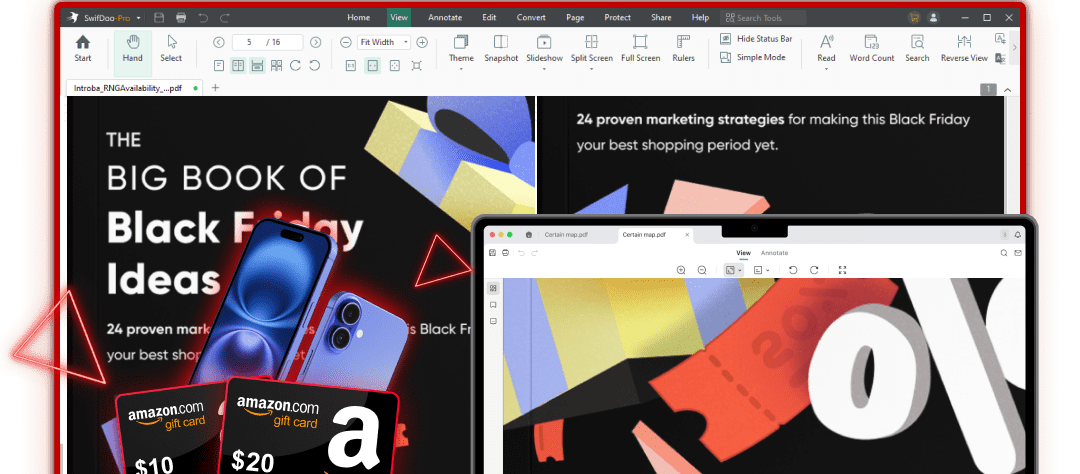This screenshot has height=474, width=1080.
Task: Select the View ribbon tab
Action: coord(399,17)
